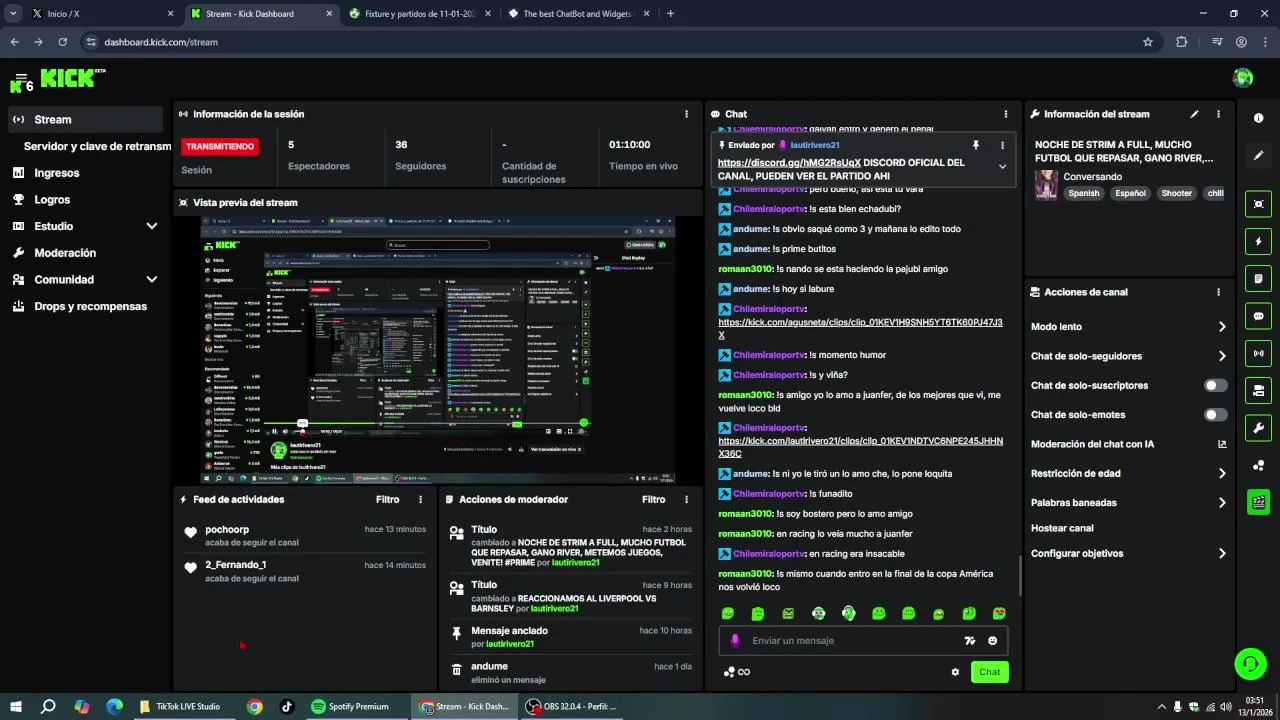Switch to The best ChatBot and Widgets tab
Image resolution: width=1280 pixels, height=720 pixels.
pyautogui.click(x=578, y=14)
